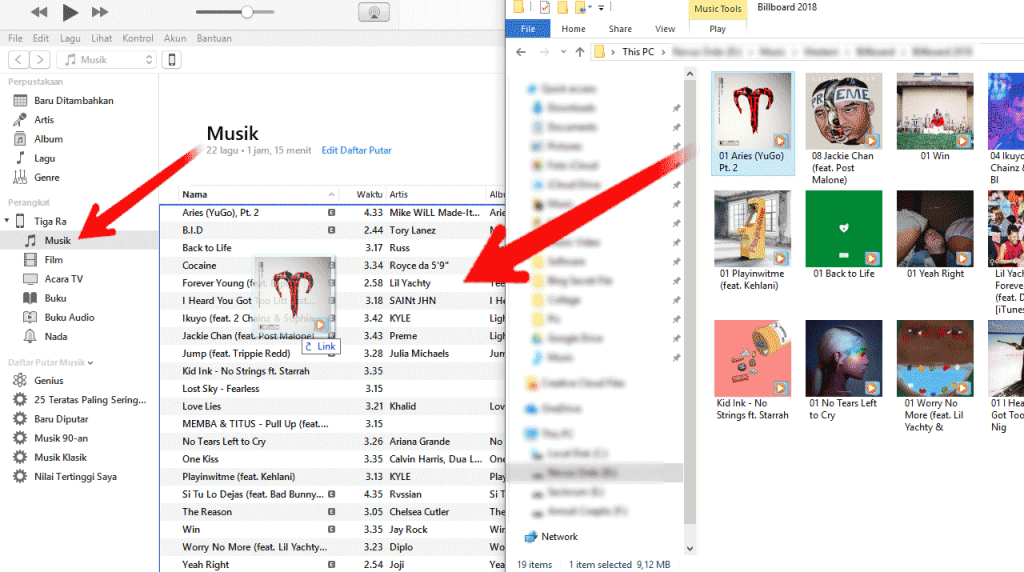1024x572 pixels.
Task: Open the Kontrol menu in iTunes
Action: click(138, 39)
